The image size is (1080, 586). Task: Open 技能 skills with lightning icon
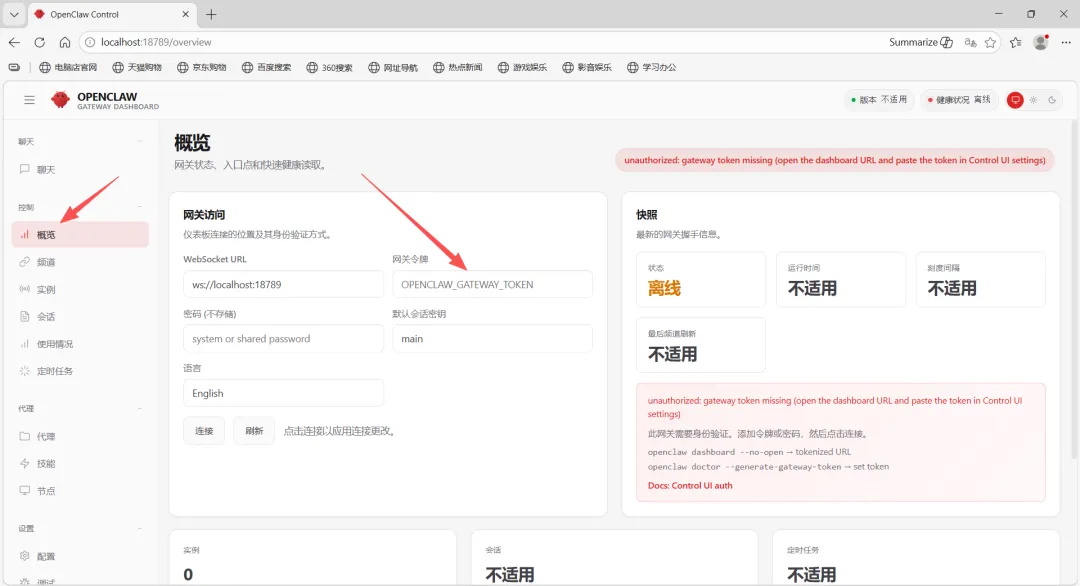tap(80, 463)
